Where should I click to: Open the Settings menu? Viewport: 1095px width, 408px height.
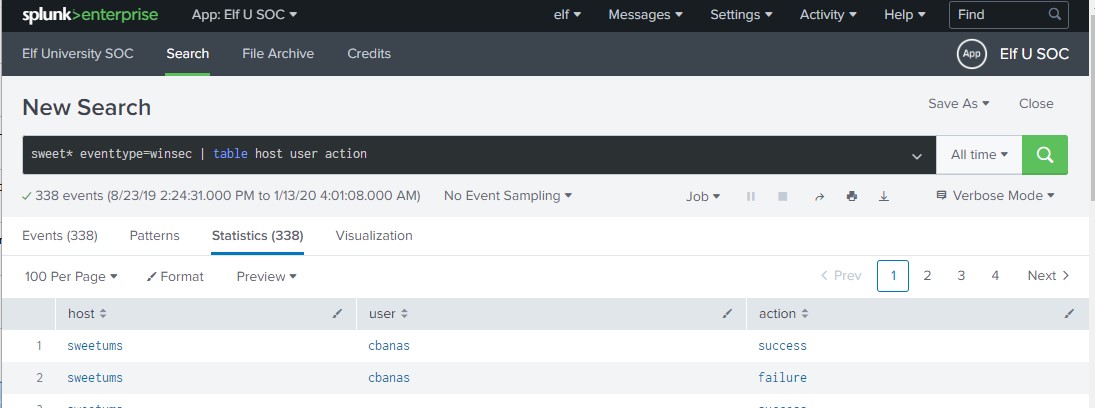coord(741,14)
